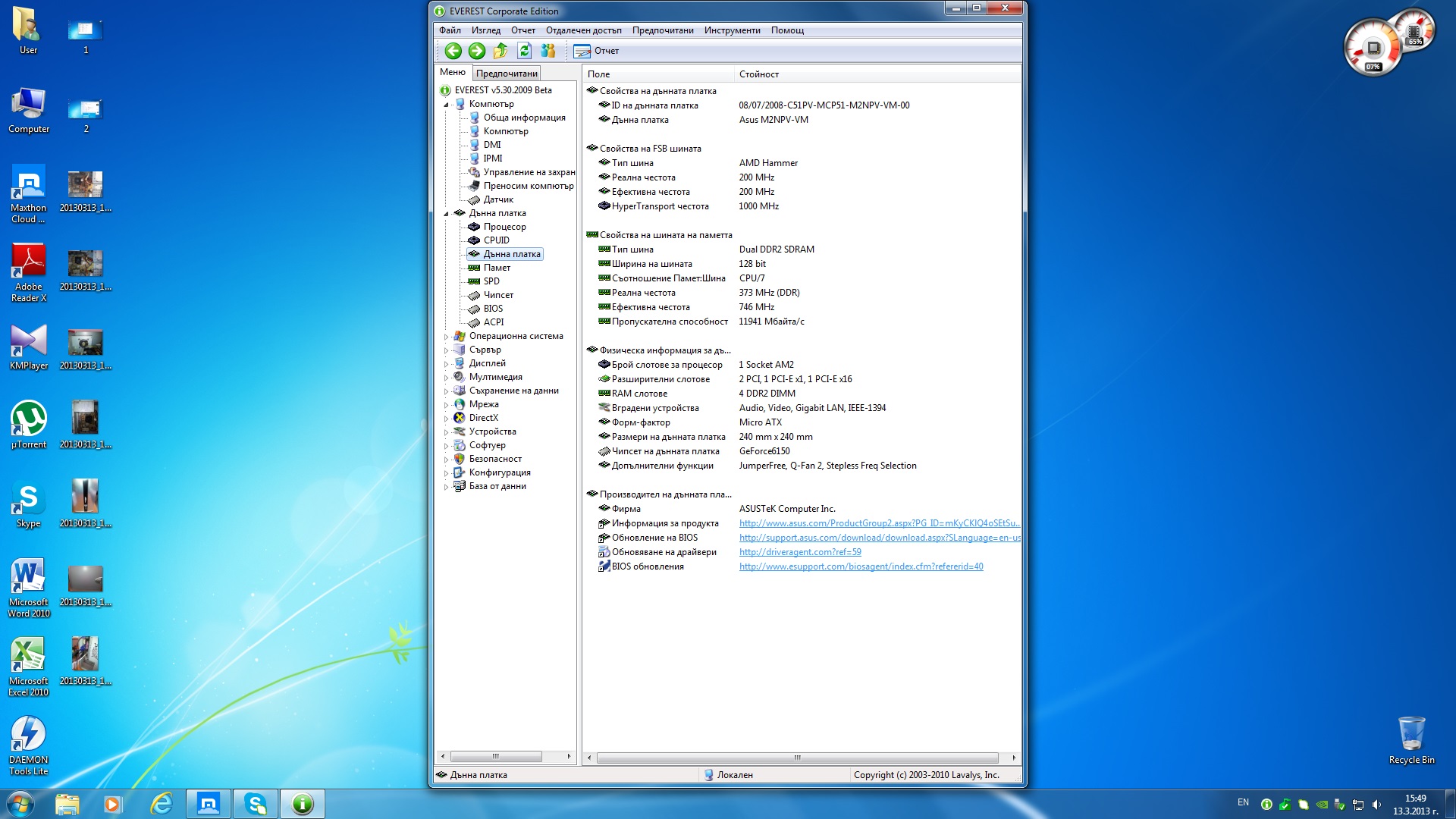This screenshot has width=1456, height=819.
Task: Click the Up level toolbar icon
Action: coord(500,51)
